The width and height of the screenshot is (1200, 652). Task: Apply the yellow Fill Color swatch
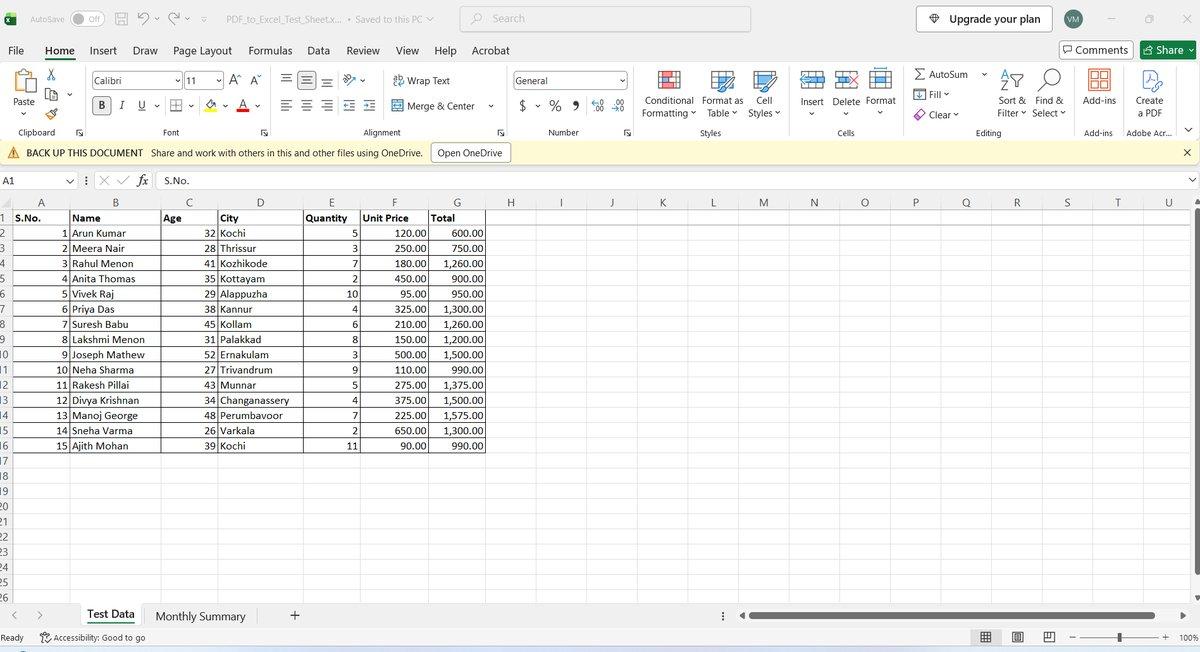pos(211,106)
